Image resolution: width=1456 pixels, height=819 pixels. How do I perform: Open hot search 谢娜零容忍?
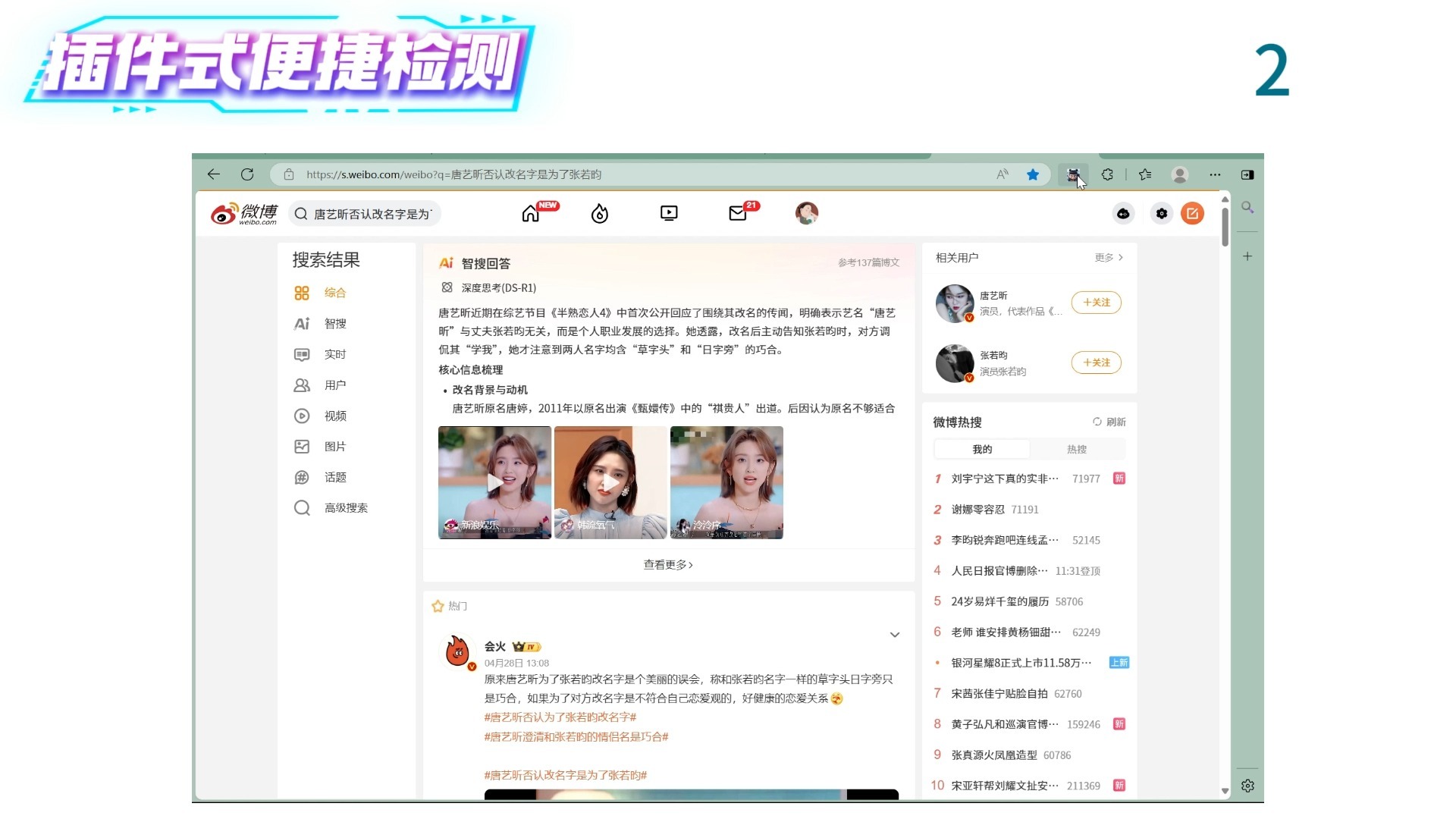[977, 510]
